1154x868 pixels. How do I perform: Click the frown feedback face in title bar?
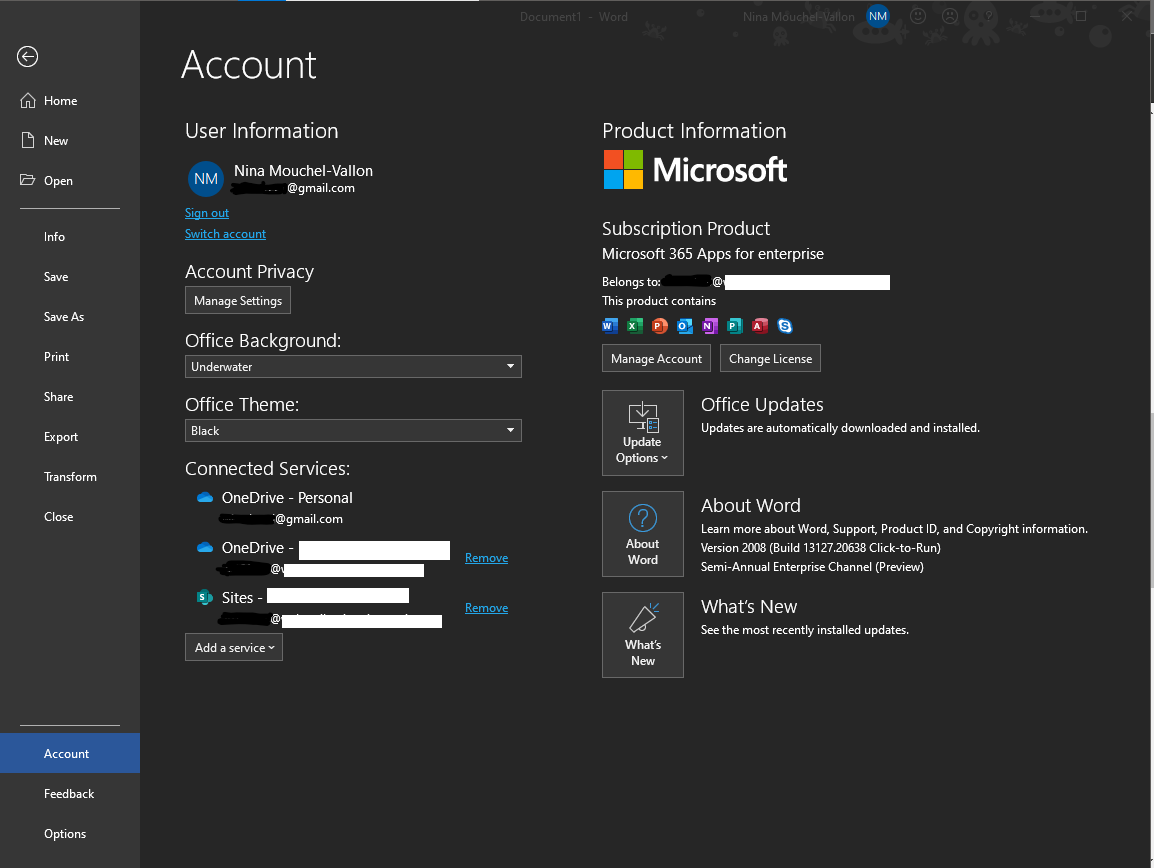(950, 15)
